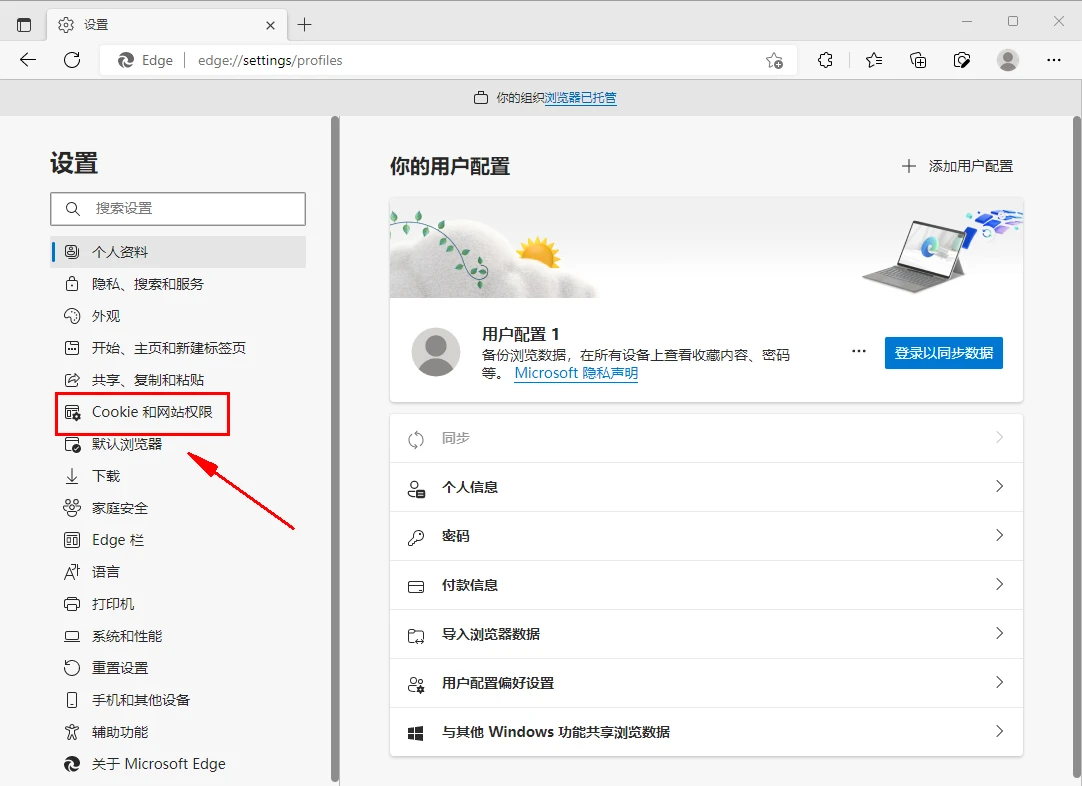
Task: Select 个人资料 in settings sidebar
Action: point(178,252)
